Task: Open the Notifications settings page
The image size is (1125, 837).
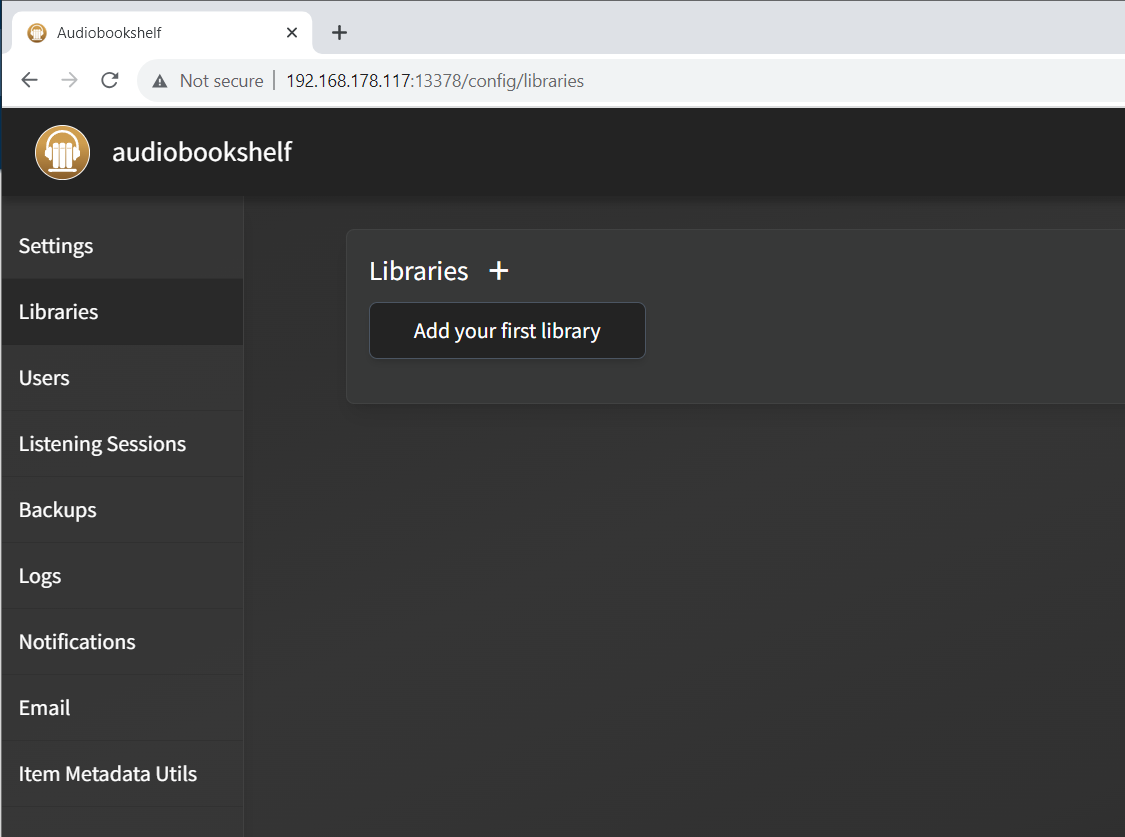Action: (x=77, y=642)
